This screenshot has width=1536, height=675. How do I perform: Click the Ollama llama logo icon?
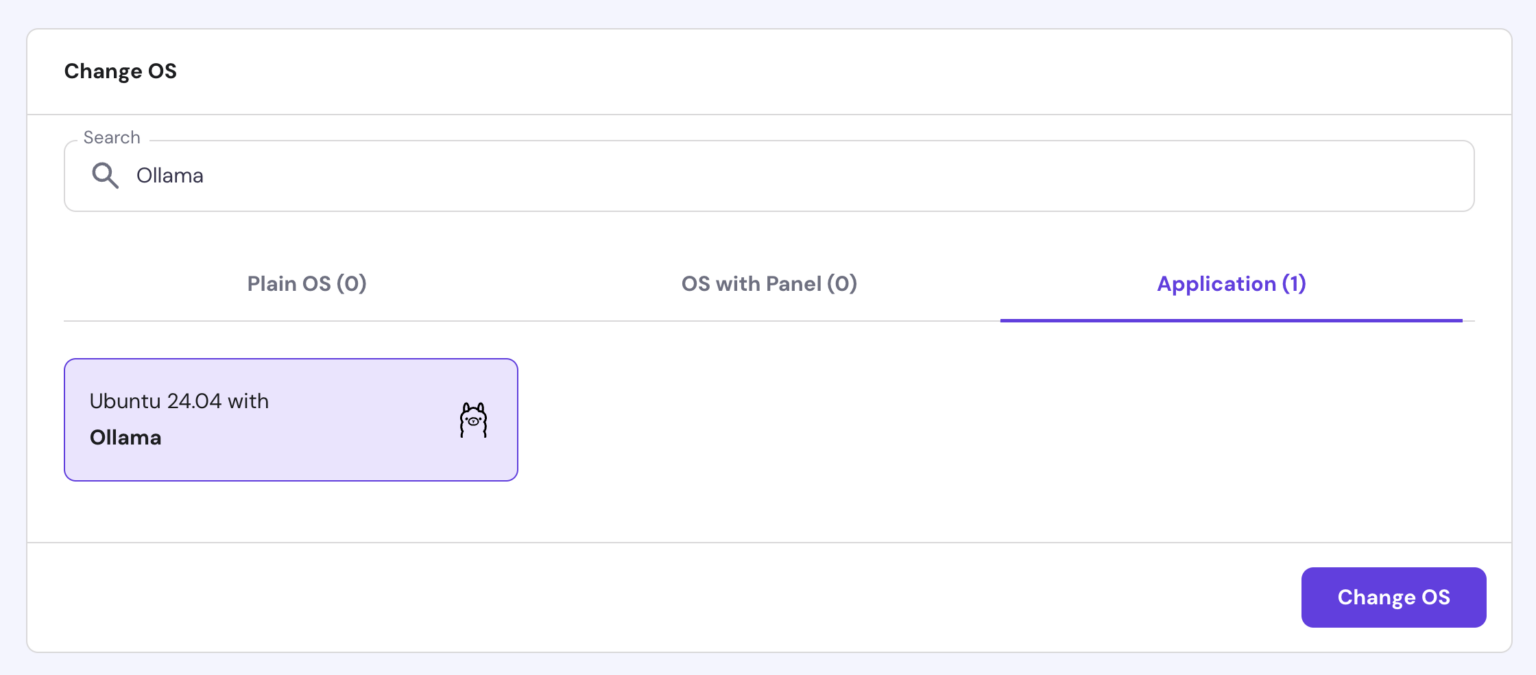point(473,420)
